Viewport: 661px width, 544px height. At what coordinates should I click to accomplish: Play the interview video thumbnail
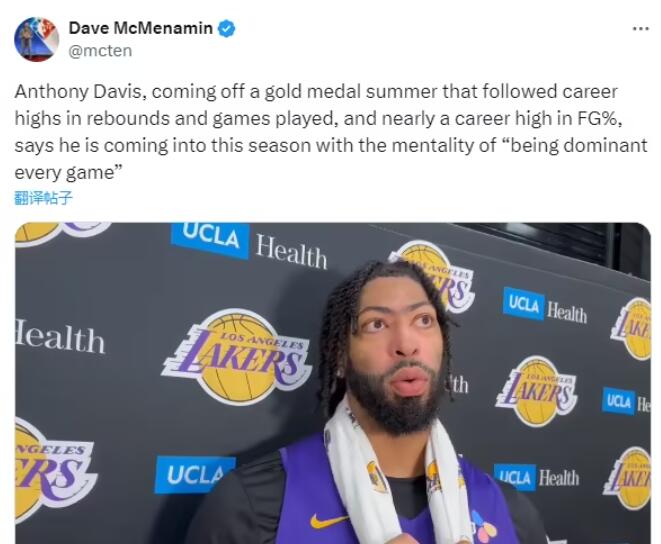click(333, 383)
